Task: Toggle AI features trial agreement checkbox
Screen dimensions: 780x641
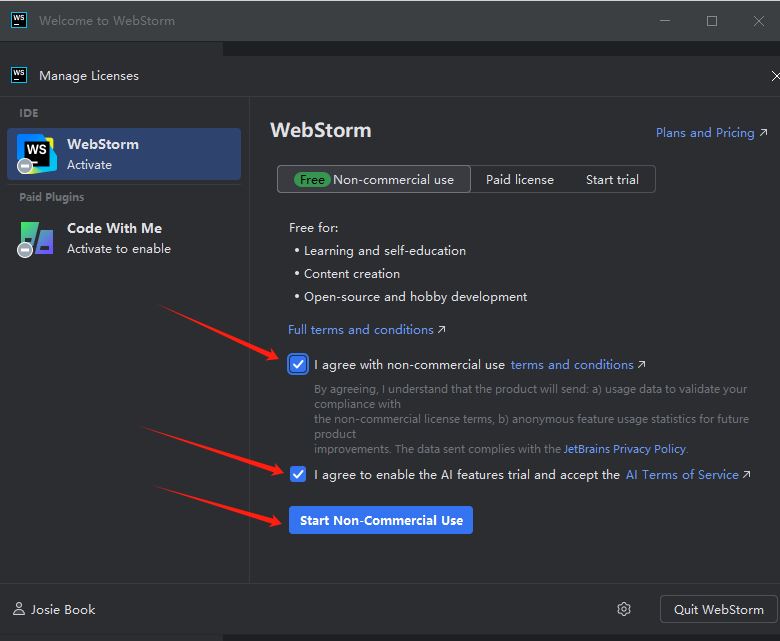Action: 298,474
